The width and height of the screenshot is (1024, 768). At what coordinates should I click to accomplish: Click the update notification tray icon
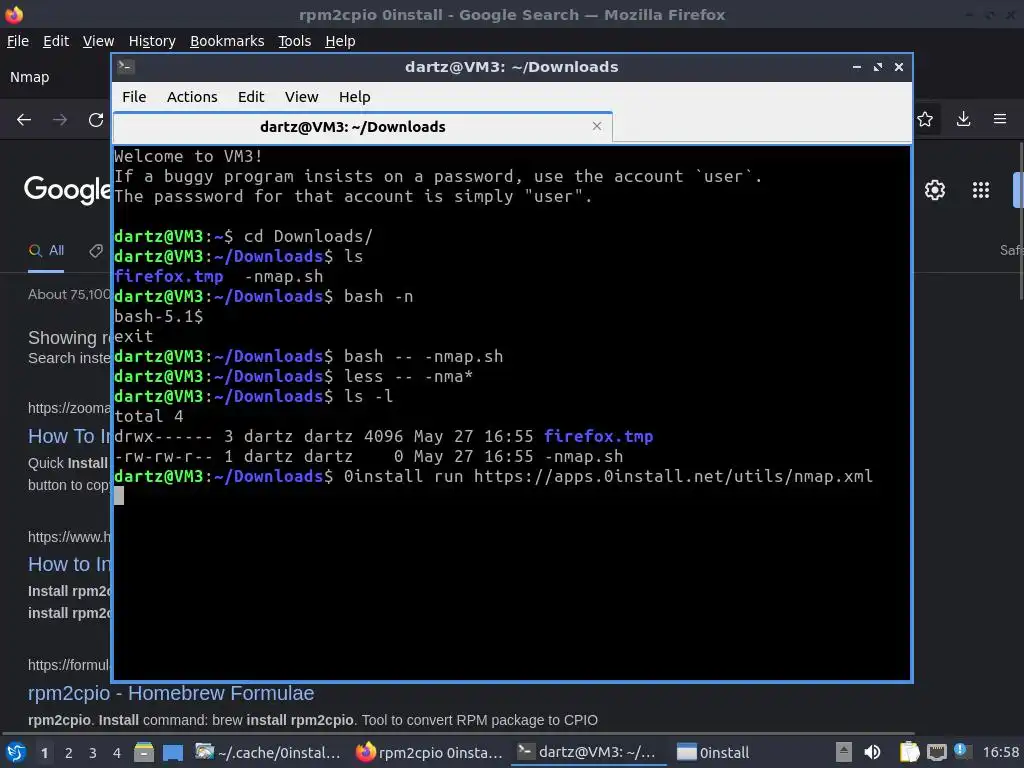tap(961, 750)
